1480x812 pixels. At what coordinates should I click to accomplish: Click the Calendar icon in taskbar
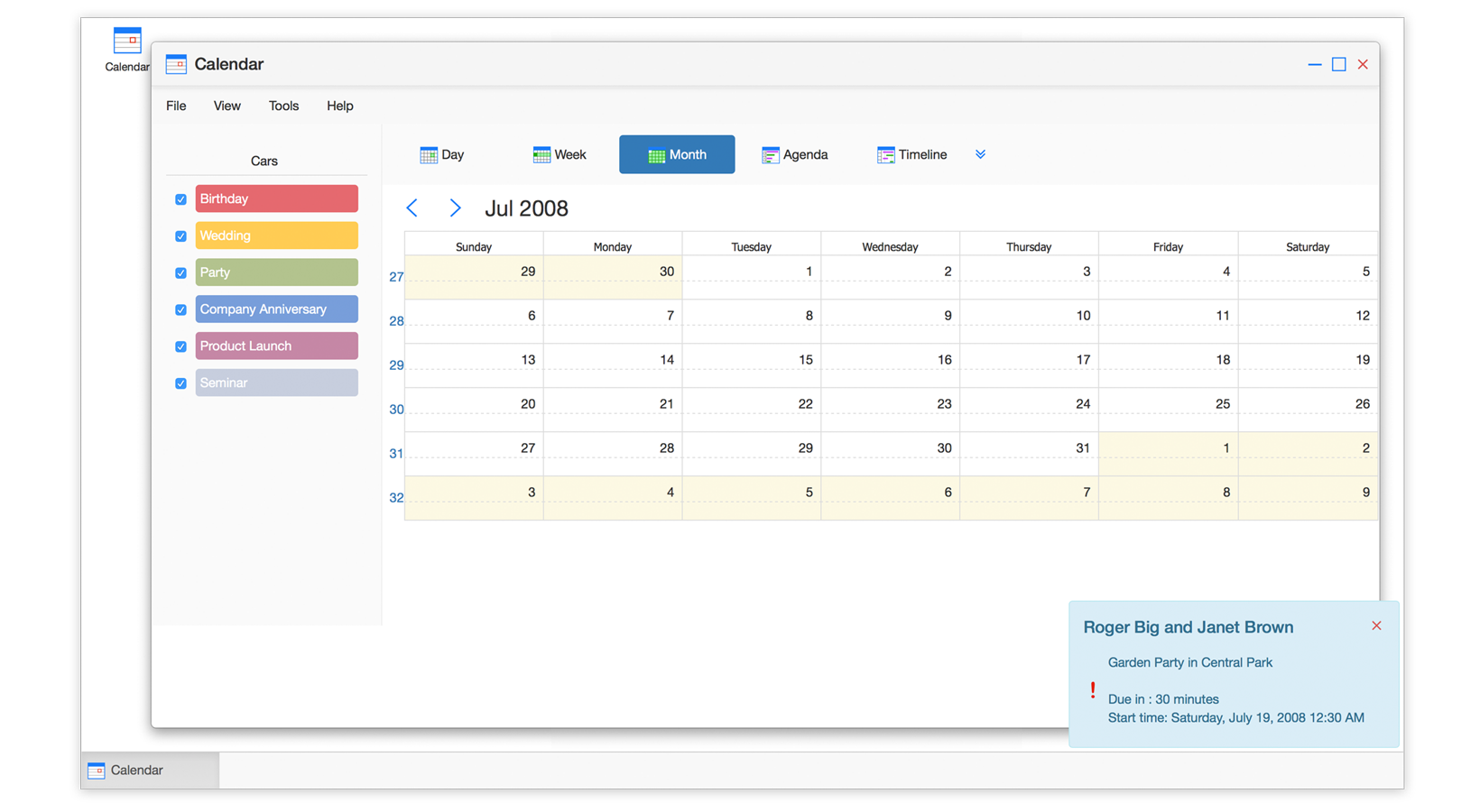[97, 770]
